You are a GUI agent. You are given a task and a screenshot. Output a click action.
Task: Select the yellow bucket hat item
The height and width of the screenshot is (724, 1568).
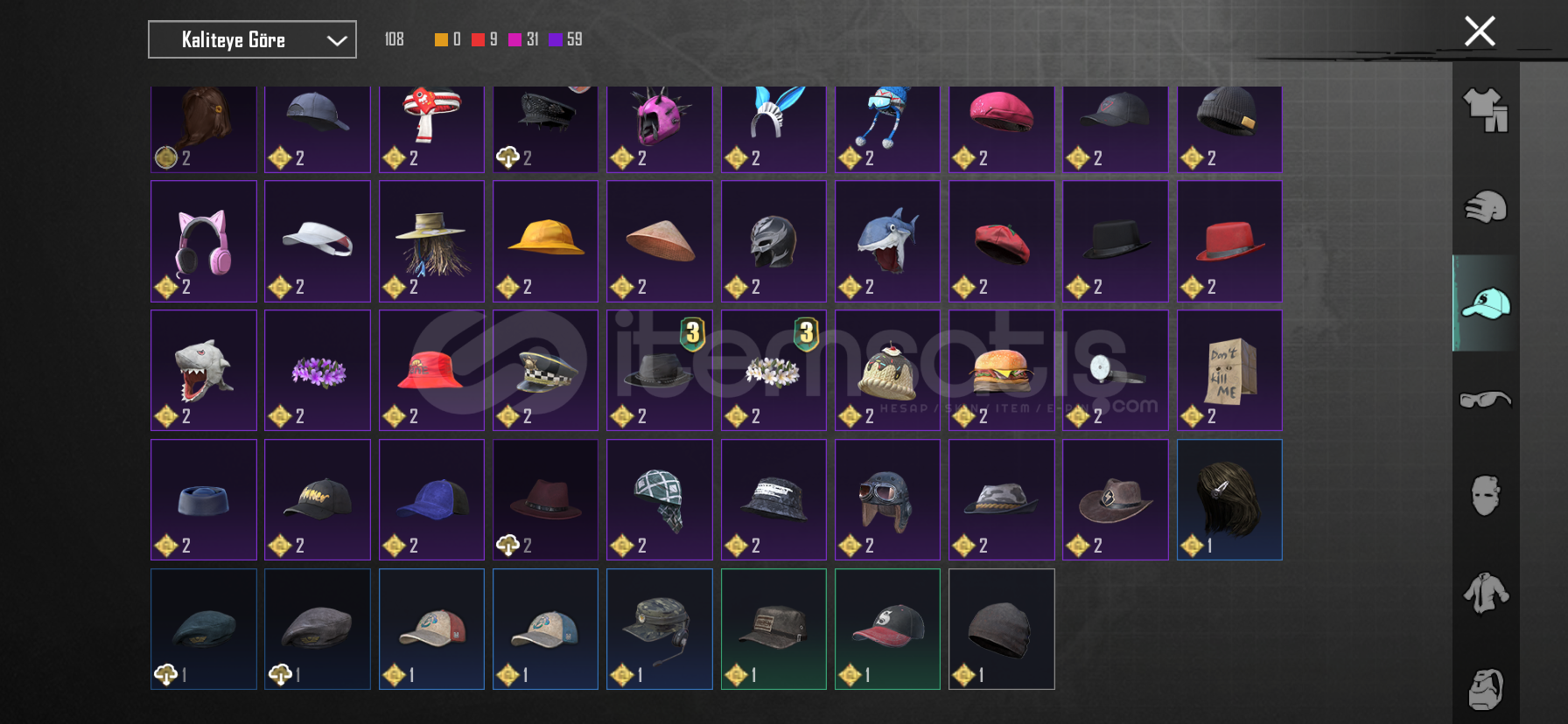pos(546,241)
